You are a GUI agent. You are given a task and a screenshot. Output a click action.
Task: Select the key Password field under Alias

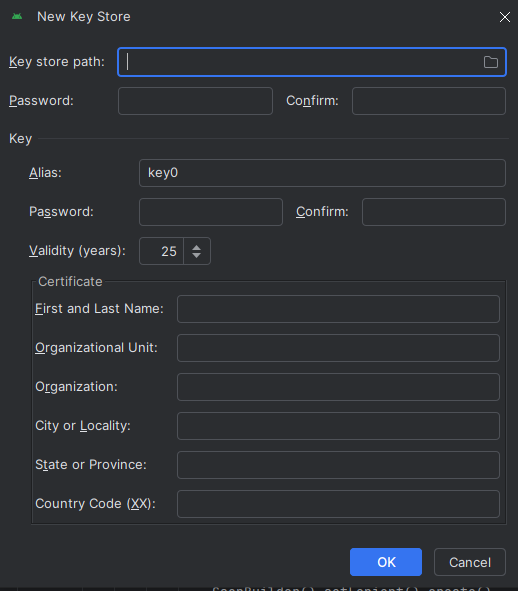coord(211,212)
